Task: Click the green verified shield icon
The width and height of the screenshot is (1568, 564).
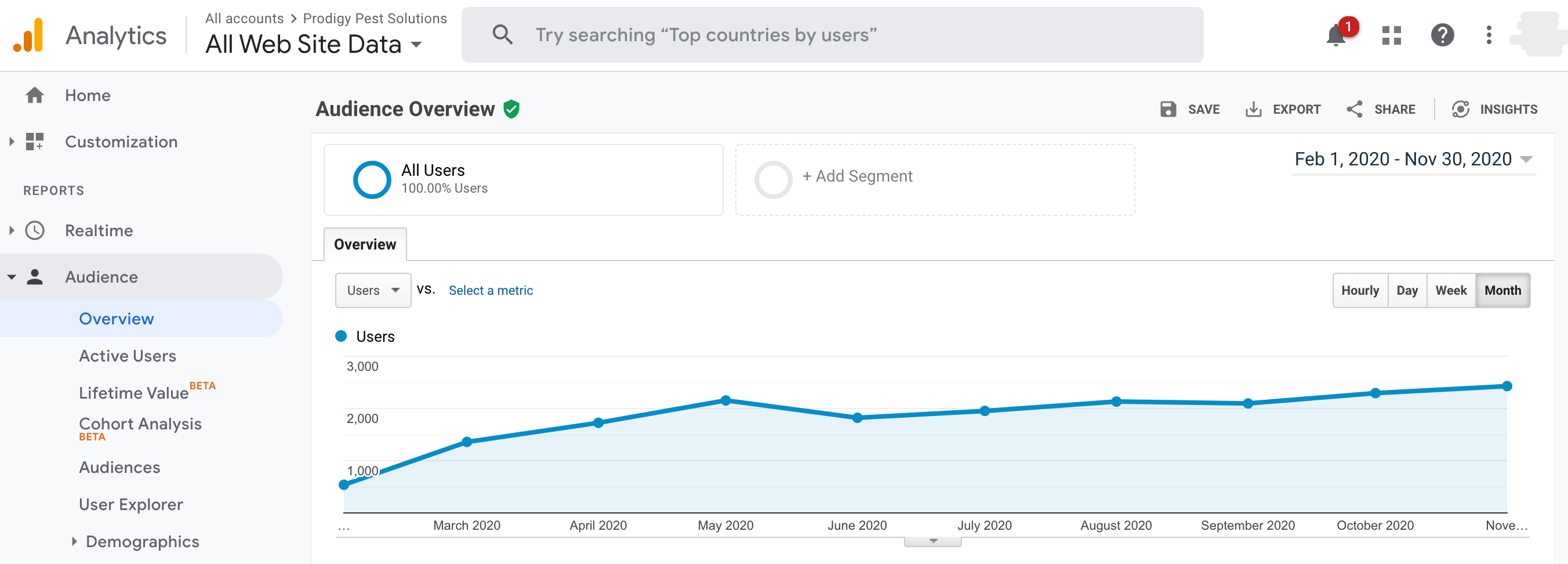Action: point(511,109)
